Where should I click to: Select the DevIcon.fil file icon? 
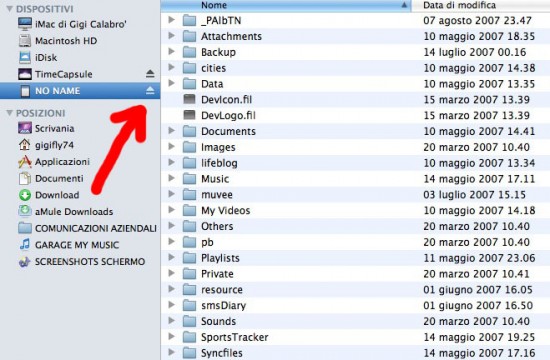[x=189, y=99]
